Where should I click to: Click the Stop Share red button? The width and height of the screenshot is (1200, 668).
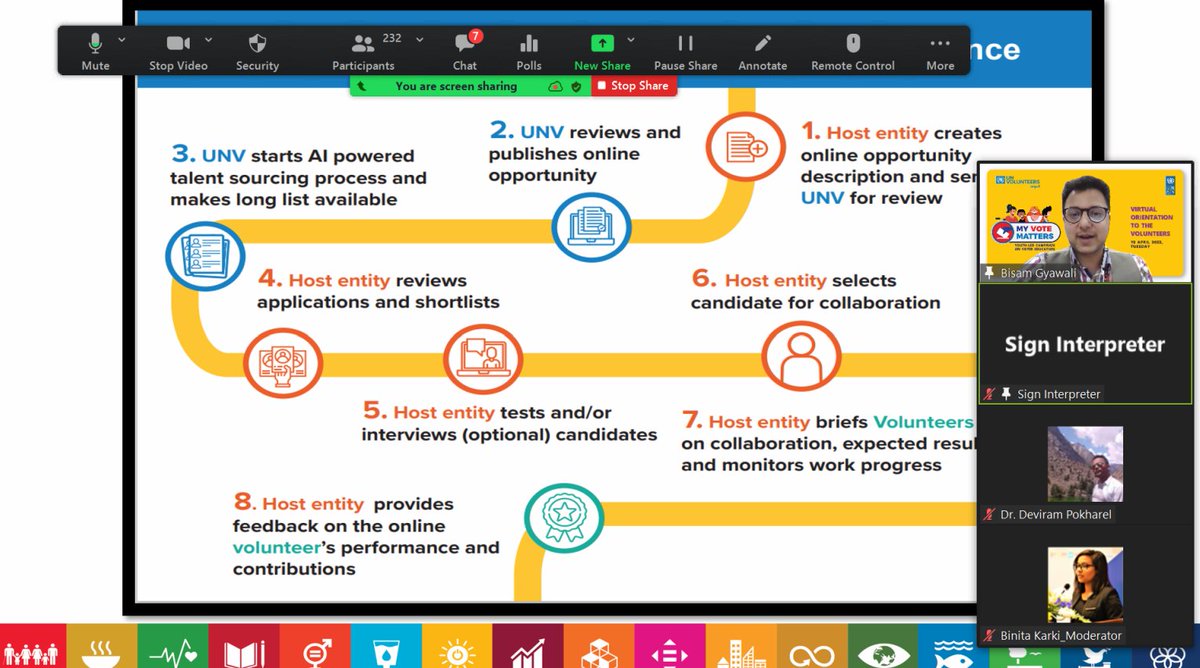tap(633, 86)
